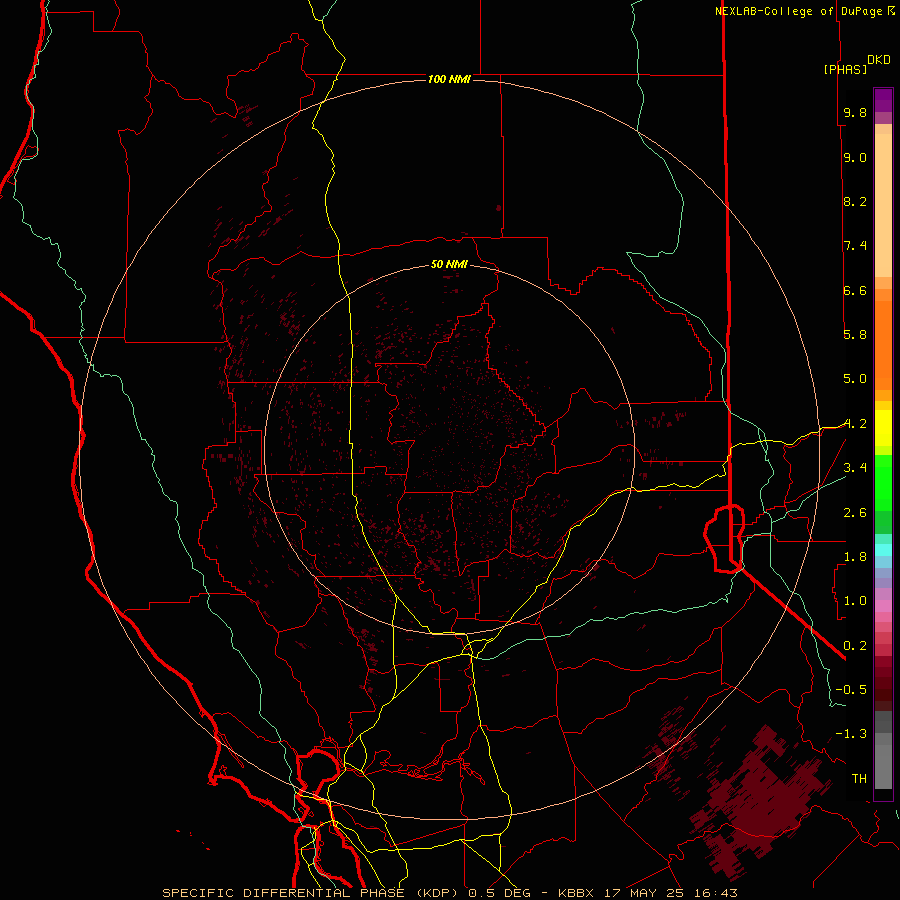
Task: Click the 50 NMI range ring label
Action: point(449,264)
